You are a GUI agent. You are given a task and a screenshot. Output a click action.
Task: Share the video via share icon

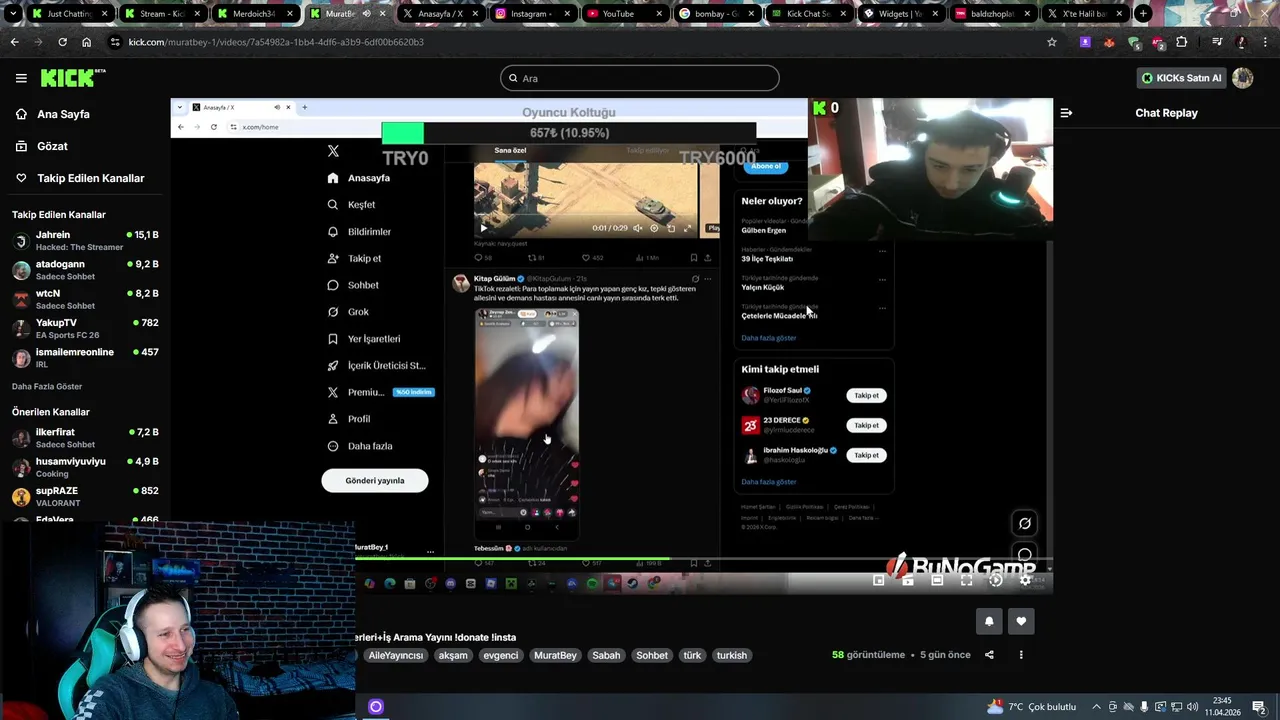click(x=989, y=655)
